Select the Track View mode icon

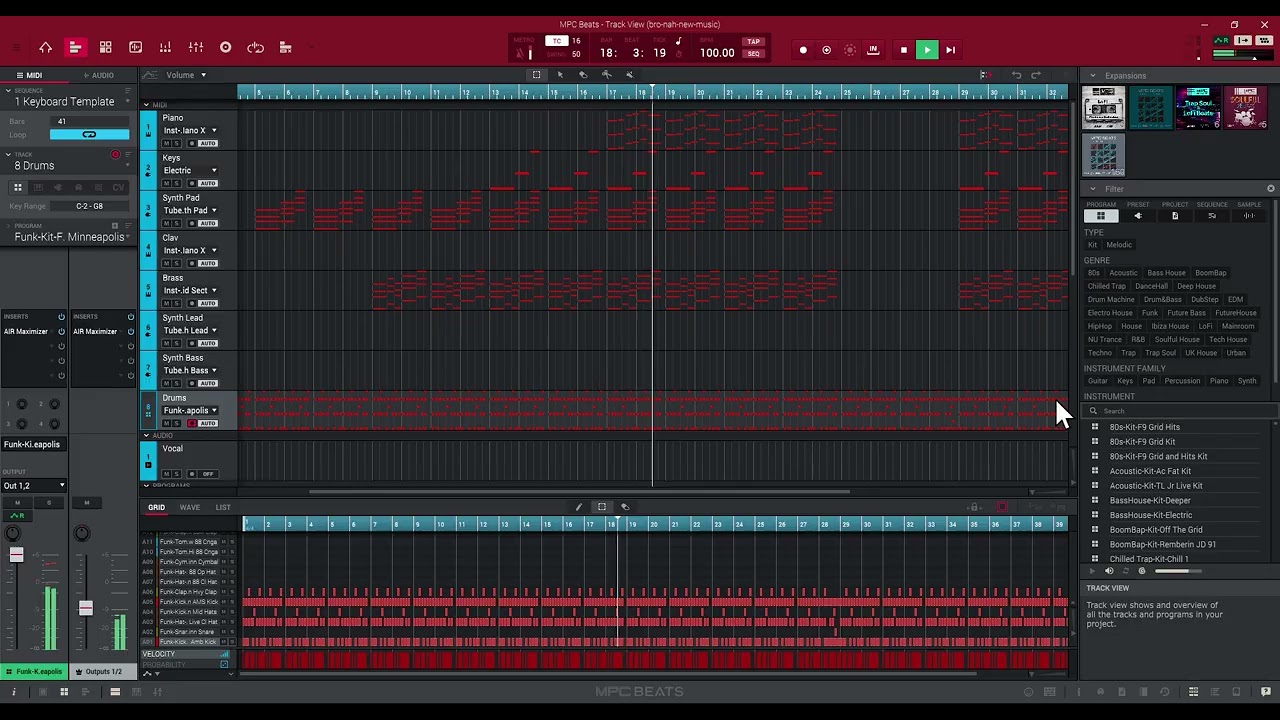(x=75, y=47)
